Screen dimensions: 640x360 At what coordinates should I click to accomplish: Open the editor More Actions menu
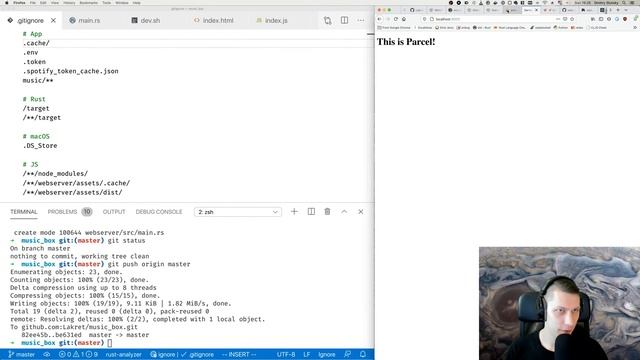pyautogui.click(x=361, y=20)
